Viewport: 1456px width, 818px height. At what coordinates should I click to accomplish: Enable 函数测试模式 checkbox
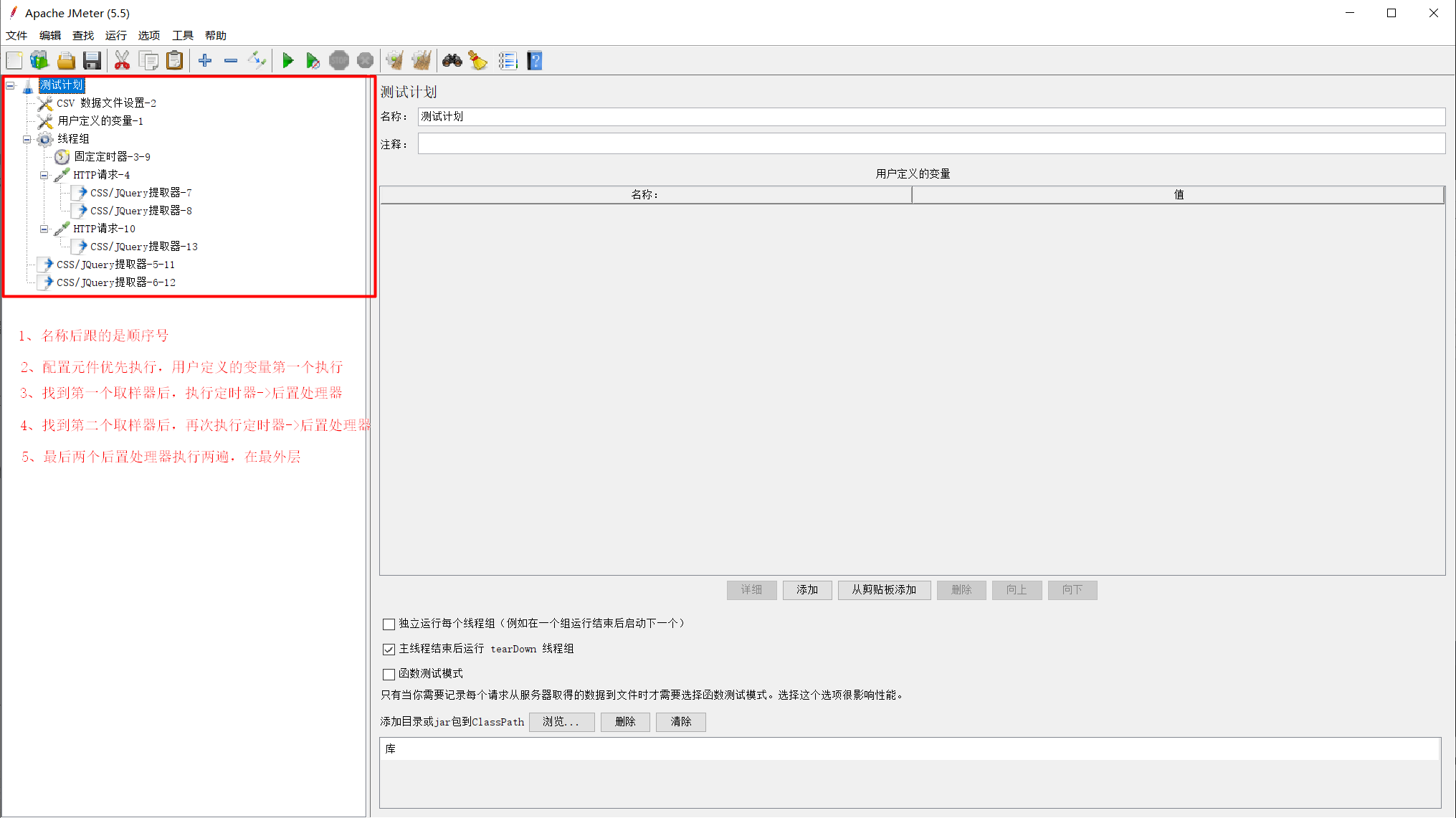pyautogui.click(x=389, y=674)
